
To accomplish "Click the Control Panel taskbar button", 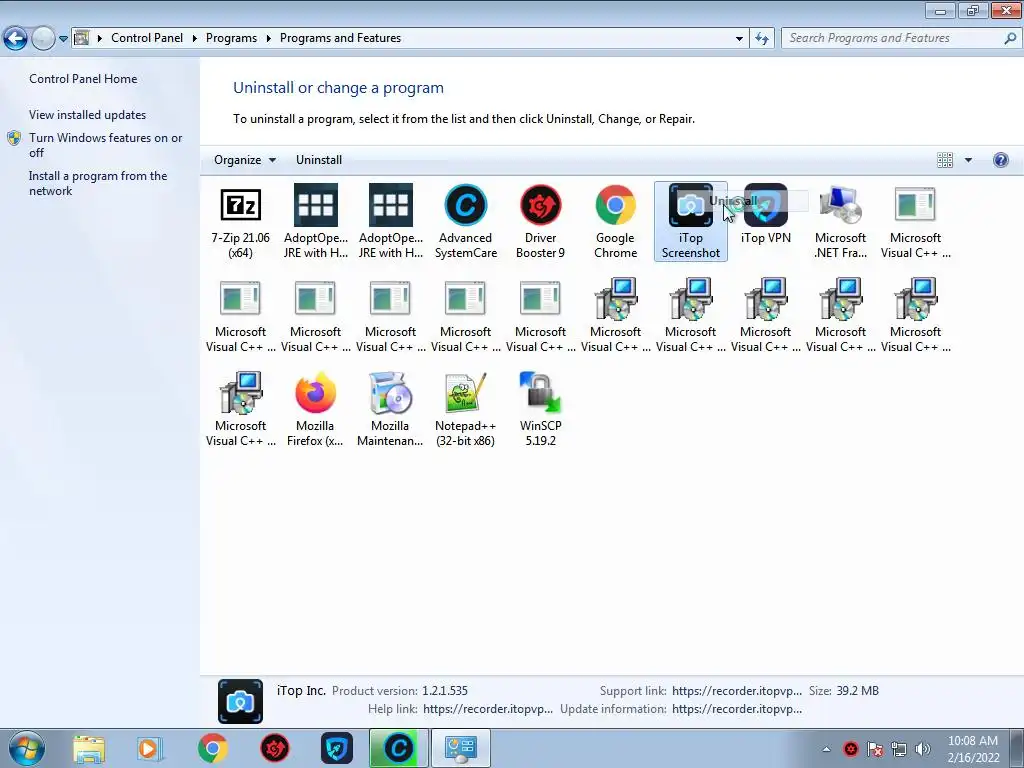I will click(461, 748).
